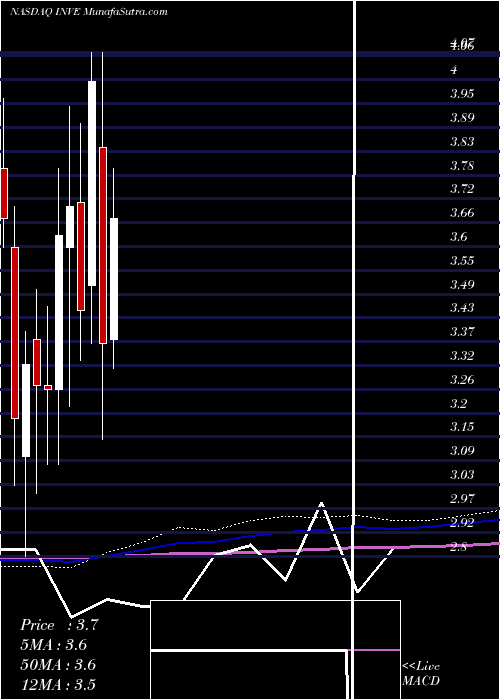Select the 5MA : 3.6 legend entry
Screen dimensions: 500x700
[54, 645]
